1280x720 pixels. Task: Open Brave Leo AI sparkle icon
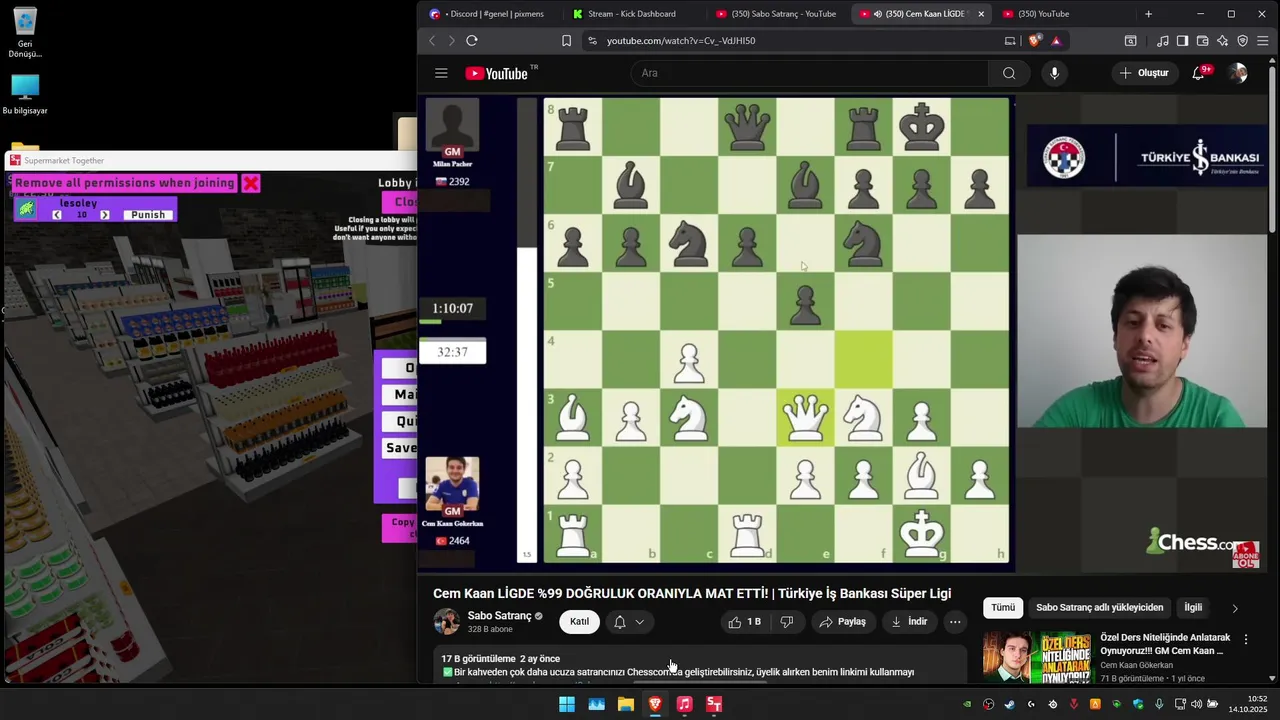tap(1222, 41)
